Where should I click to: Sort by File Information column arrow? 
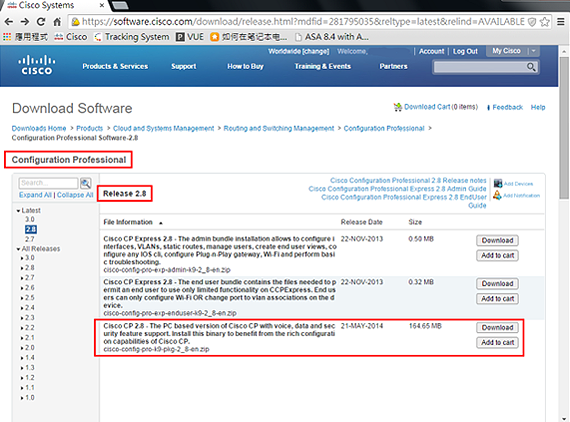(161, 223)
